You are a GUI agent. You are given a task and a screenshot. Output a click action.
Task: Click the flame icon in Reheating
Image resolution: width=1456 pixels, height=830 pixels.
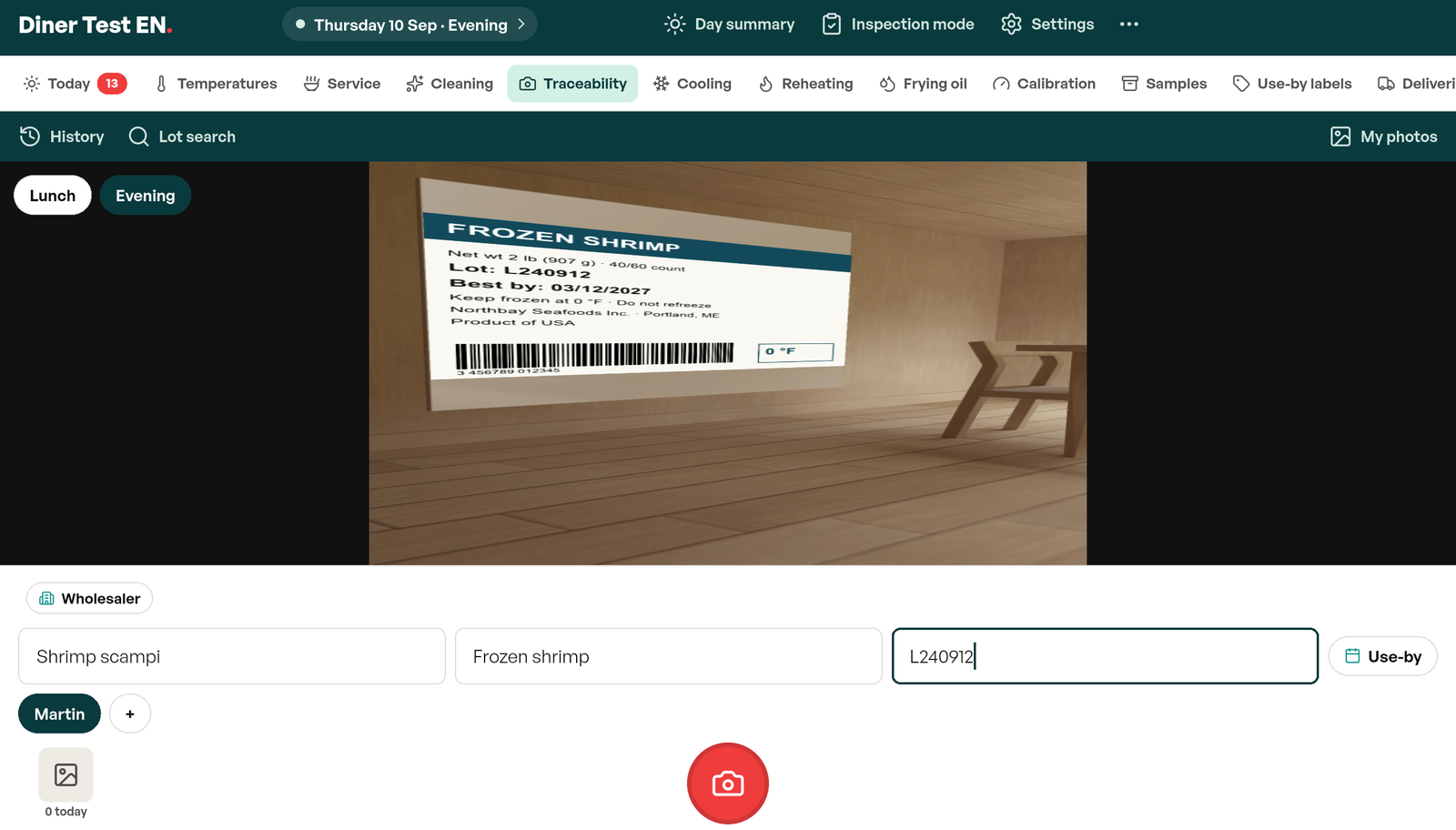[x=766, y=84]
